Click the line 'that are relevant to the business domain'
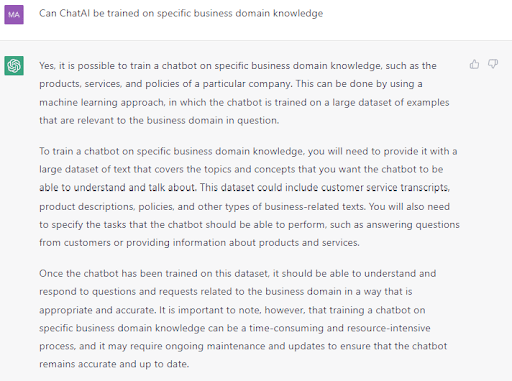The width and height of the screenshot is (512, 381). 159,120
